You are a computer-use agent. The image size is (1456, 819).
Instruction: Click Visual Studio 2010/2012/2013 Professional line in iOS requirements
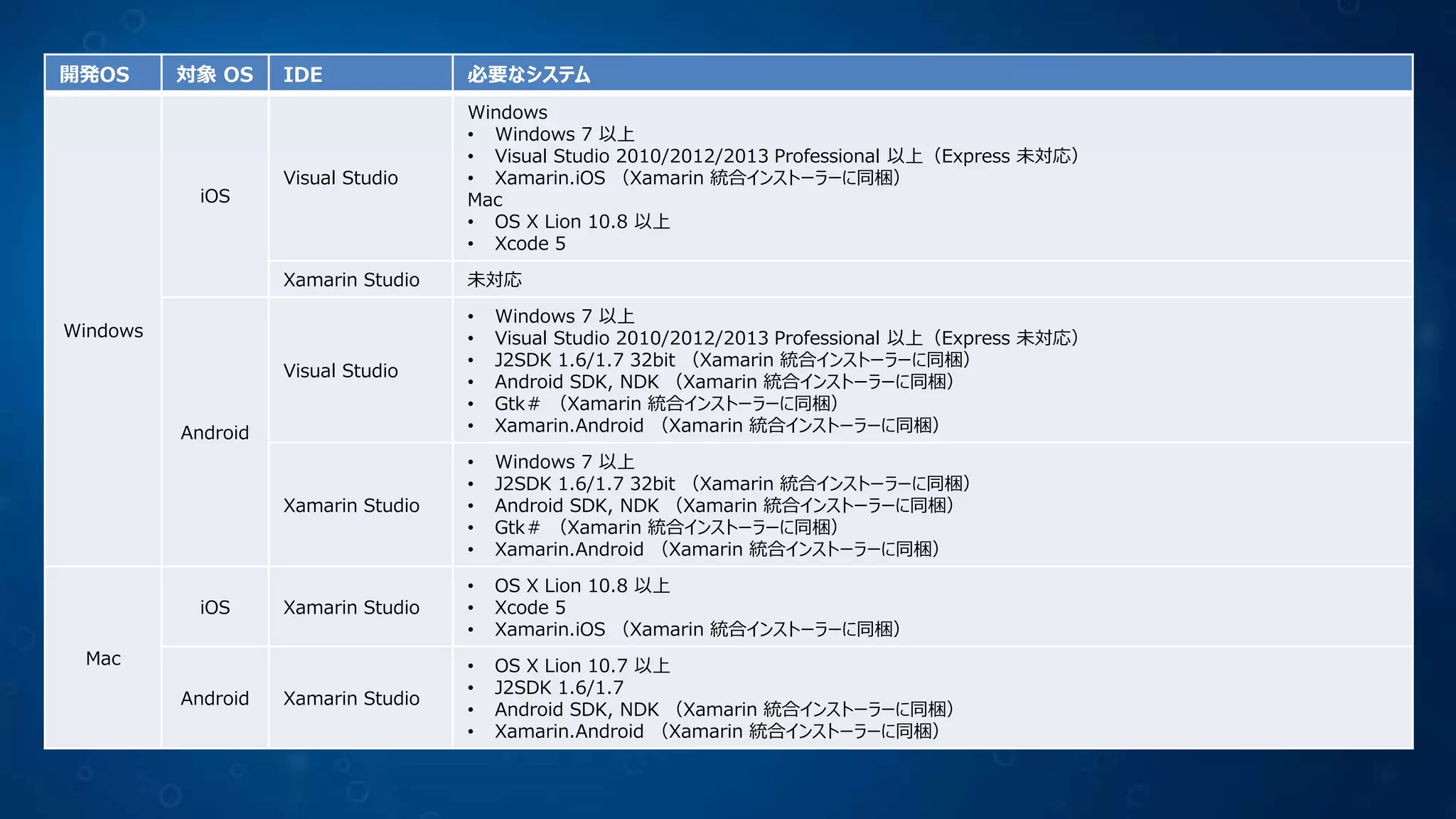(787, 156)
